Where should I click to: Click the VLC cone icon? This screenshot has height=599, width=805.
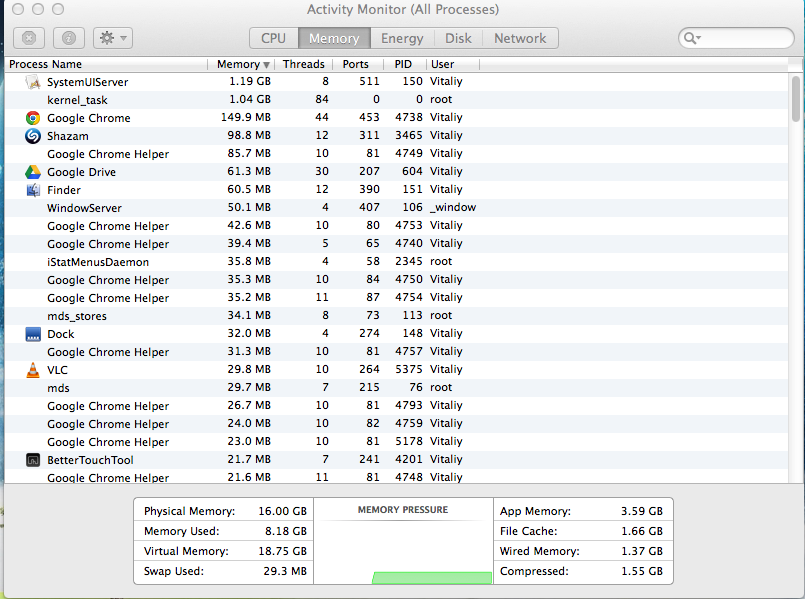[x=33, y=370]
